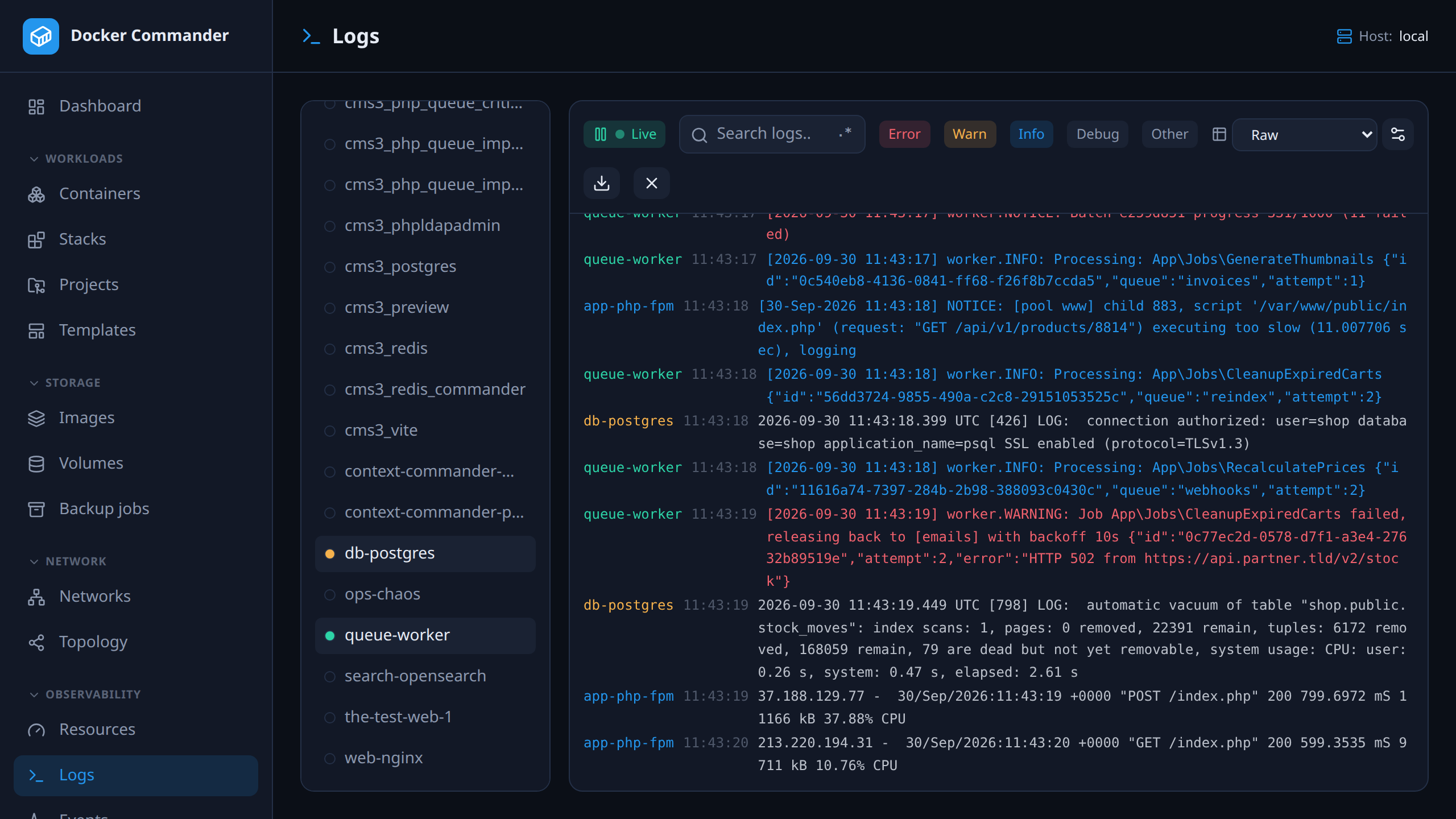Open Resources in sidebar
This screenshot has height=819, width=1456.
click(x=136, y=729)
